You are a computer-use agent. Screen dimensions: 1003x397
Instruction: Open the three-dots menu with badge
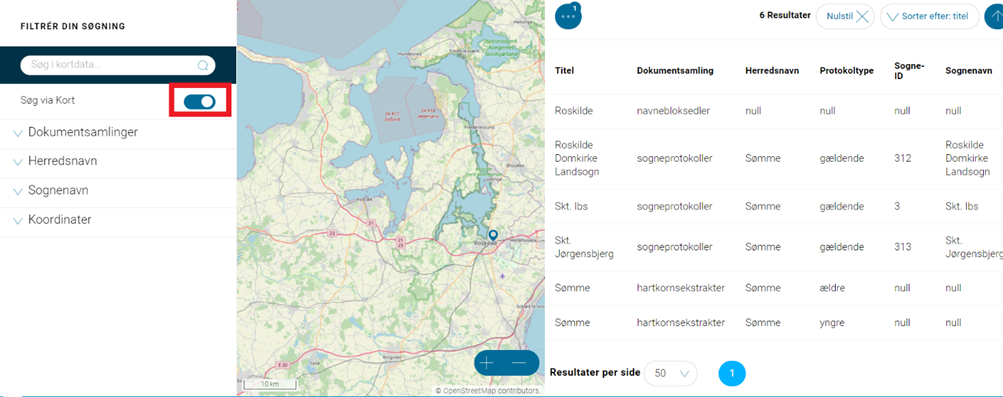(568, 16)
